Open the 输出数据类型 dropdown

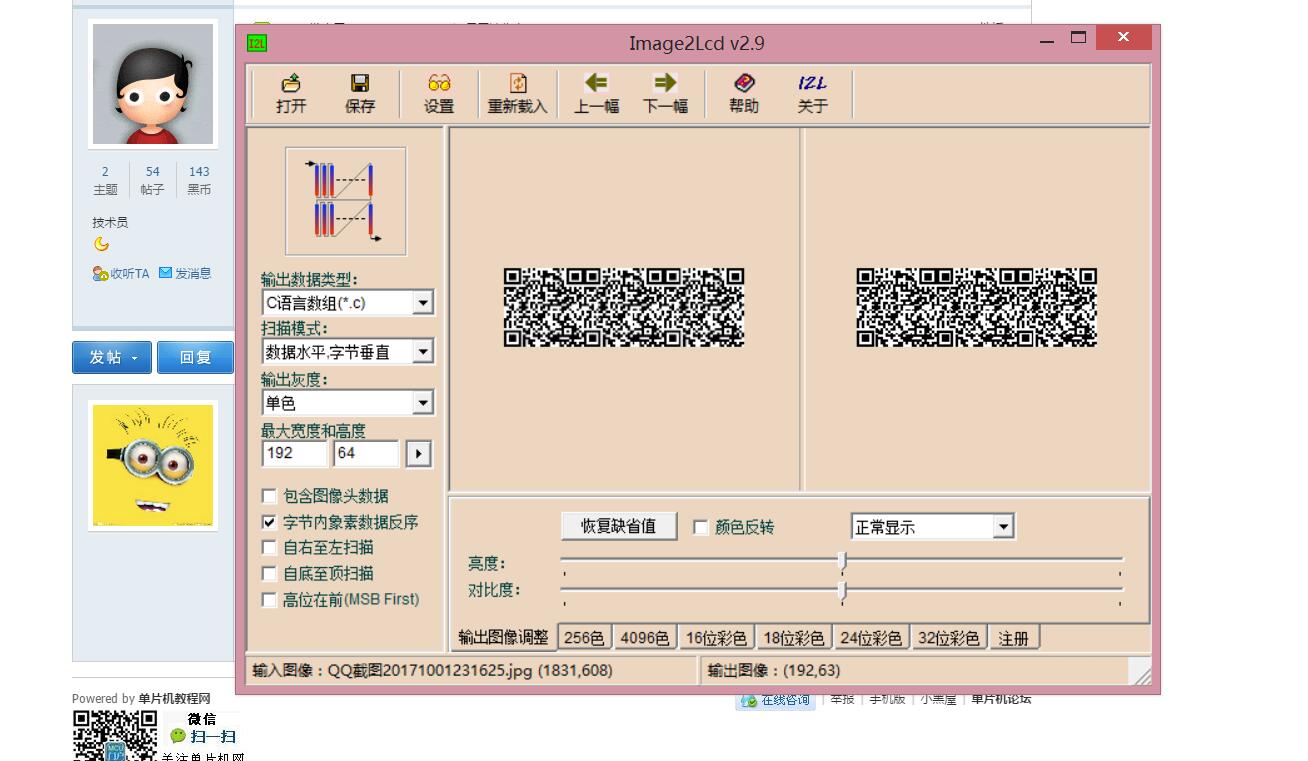coord(423,303)
